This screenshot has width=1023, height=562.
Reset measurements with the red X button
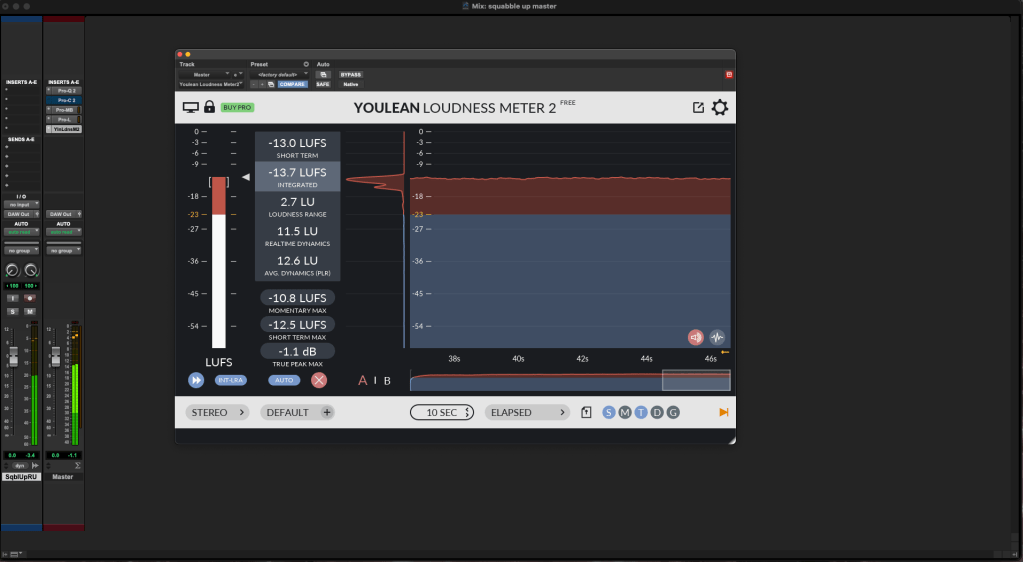coord(318,380)
